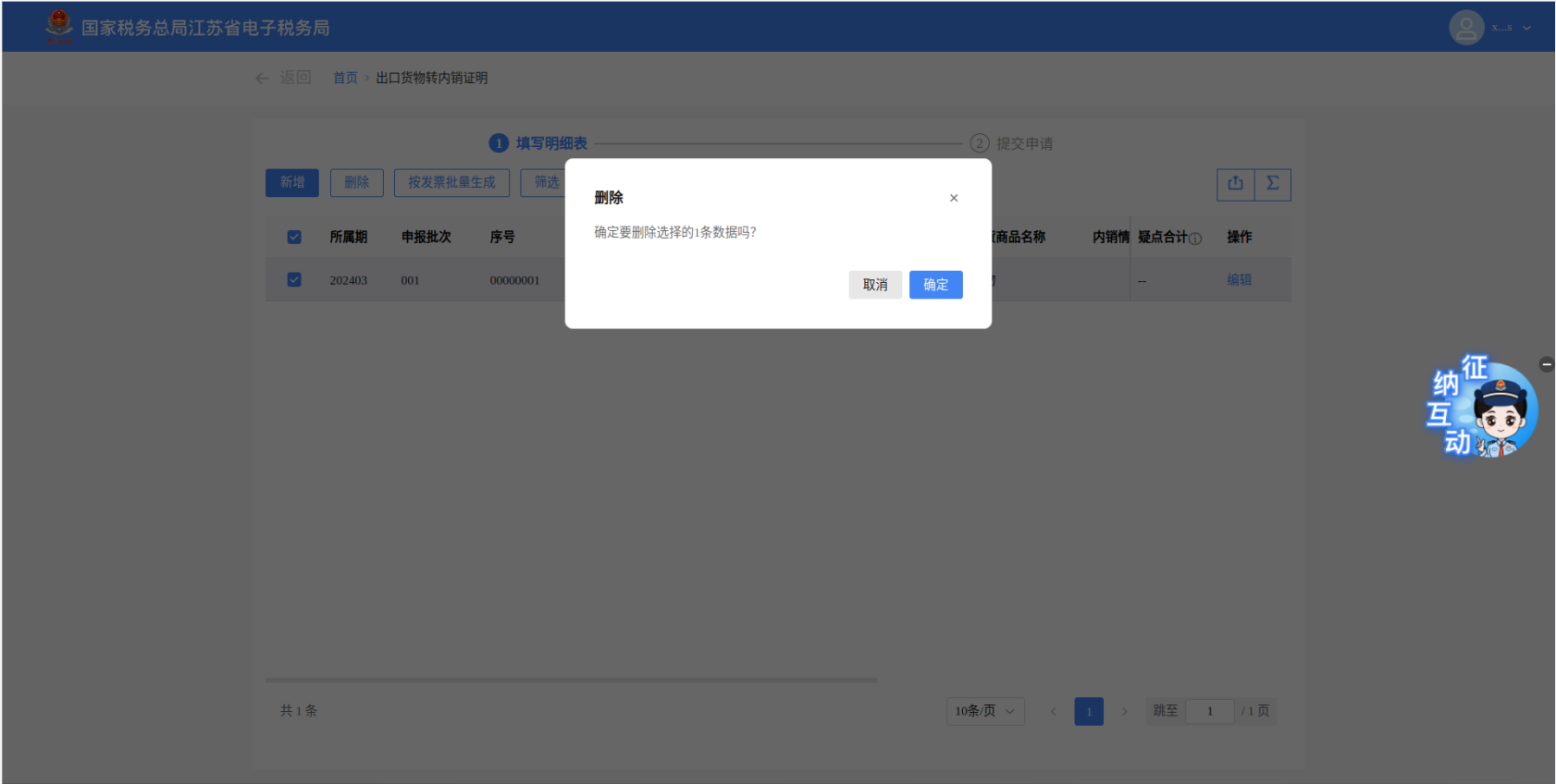This screenshot has width=1556, height=784.
Task: Click the tax bureau emblem logo
Action: 59,27
